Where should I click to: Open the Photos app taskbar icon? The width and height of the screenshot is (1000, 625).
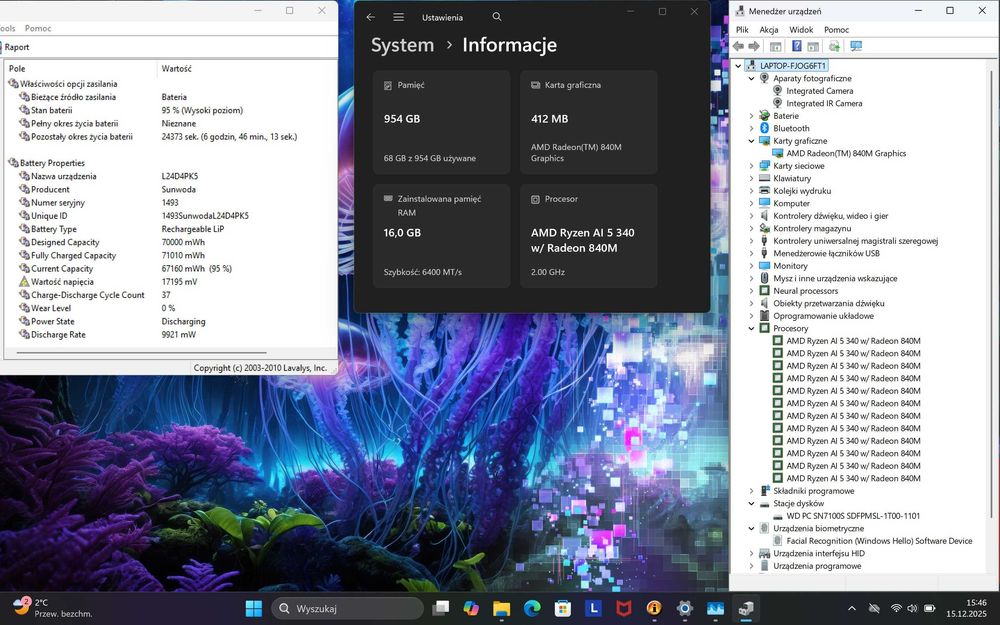[716, 608]
